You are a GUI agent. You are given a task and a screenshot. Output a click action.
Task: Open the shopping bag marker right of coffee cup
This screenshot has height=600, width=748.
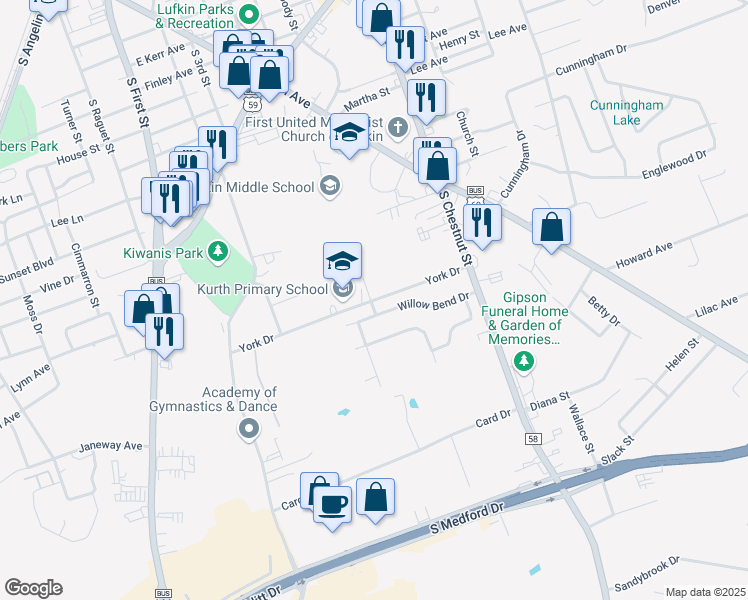375,497
